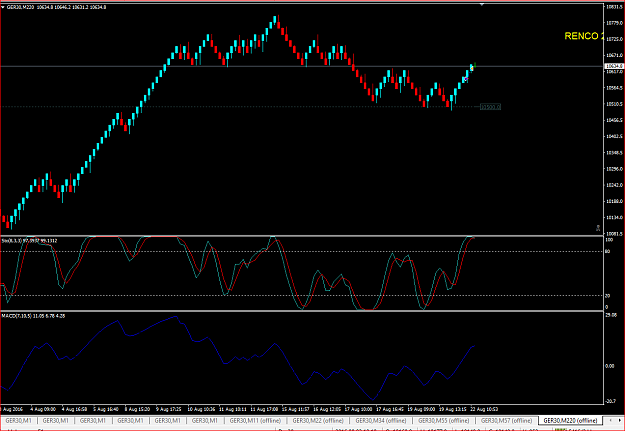Click the purple marker on the rising candles
The width and height of the screenshot is (625, 431).
[465, 79]
